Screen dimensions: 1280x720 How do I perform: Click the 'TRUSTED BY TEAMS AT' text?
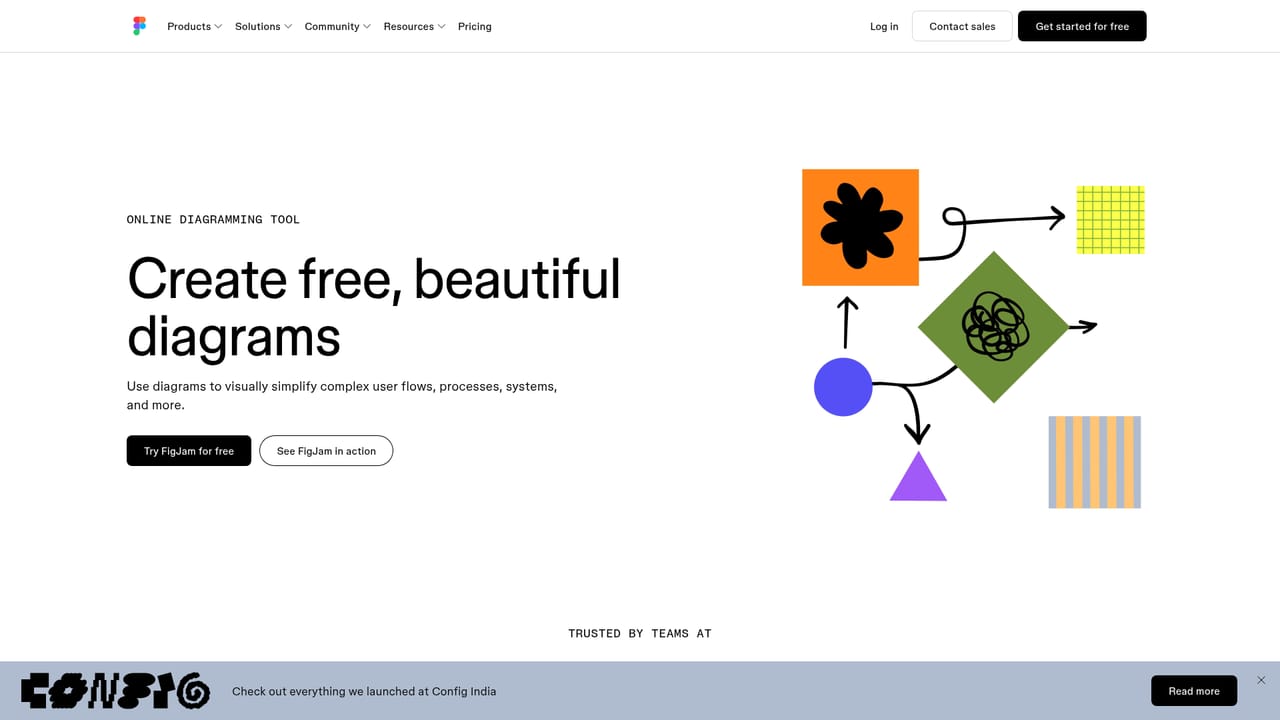point(640,633)
